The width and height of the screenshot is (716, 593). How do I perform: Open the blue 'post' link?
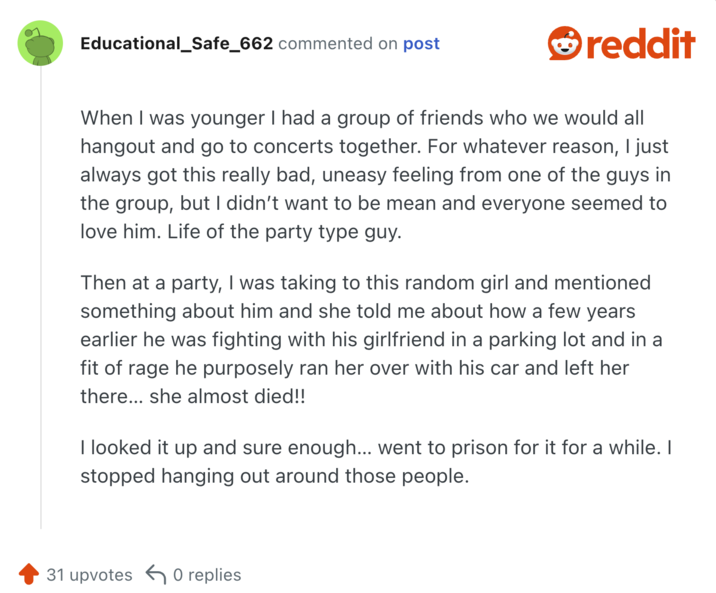[421, 44]
